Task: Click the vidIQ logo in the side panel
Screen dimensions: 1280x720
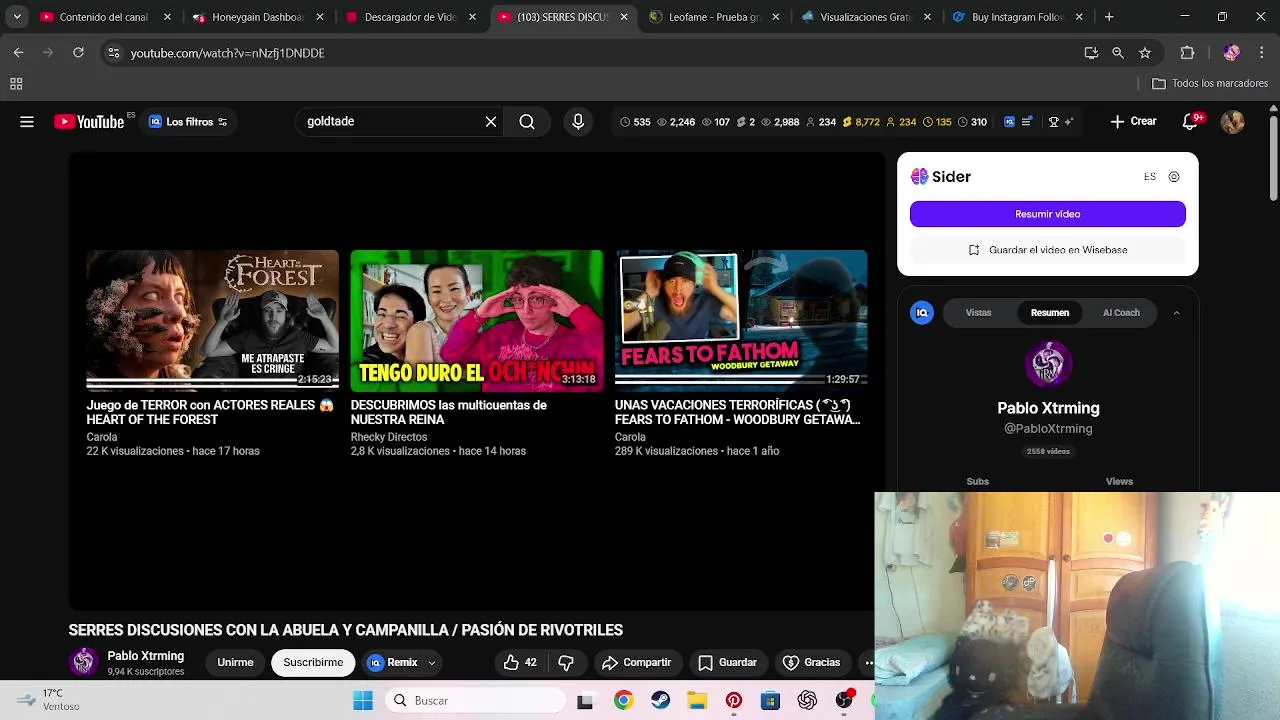Action: (922, 313)
